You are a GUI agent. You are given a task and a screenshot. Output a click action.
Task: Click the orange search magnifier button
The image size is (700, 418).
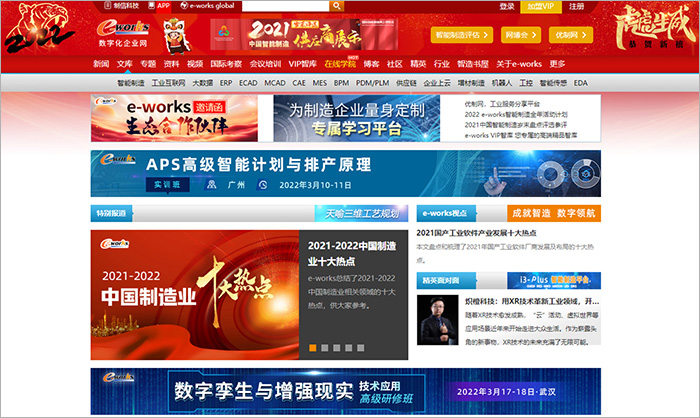click(337, 6)
